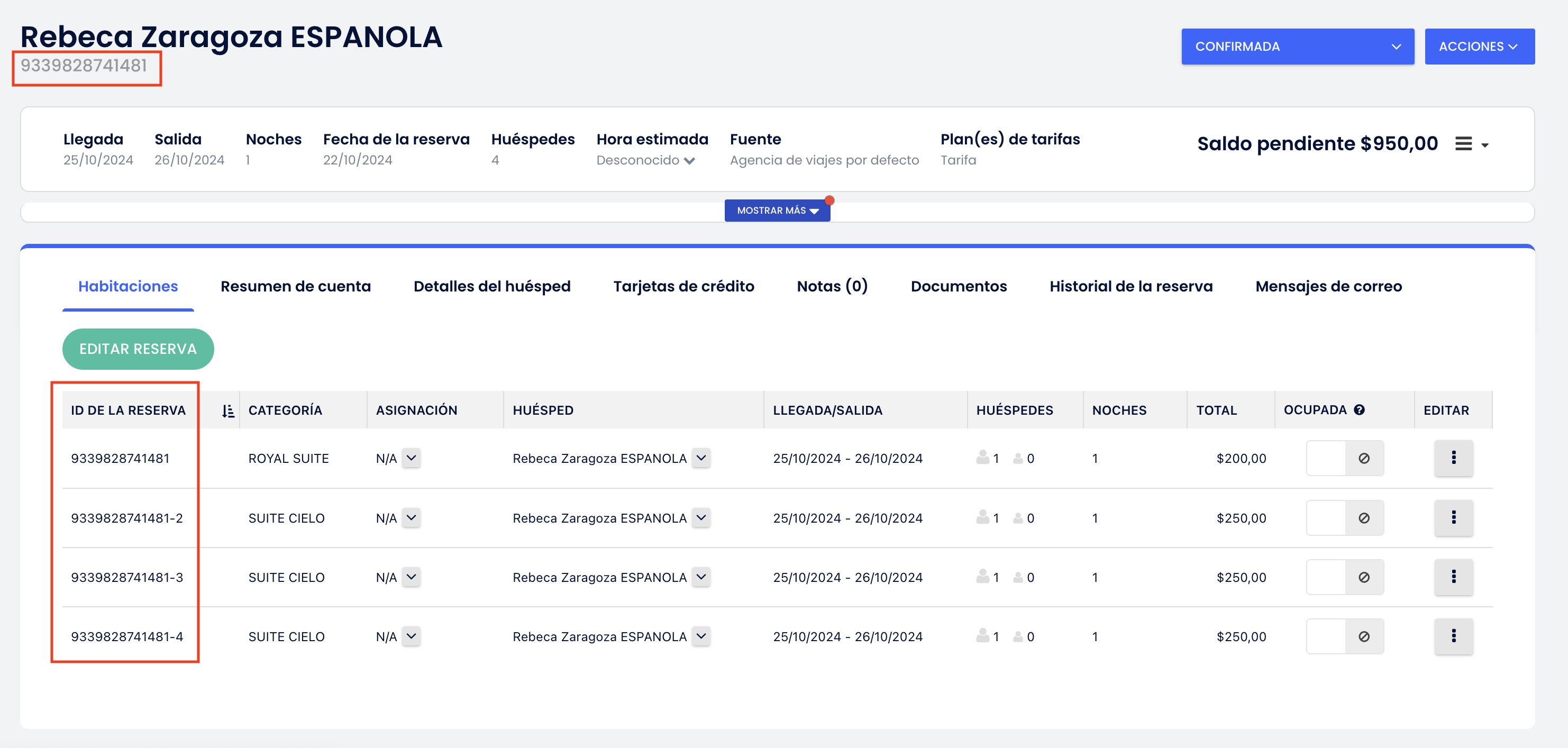Image resolution: width=1568 pixels, height=748 pixels.
Task: Toggle the occupied switch for reservation 9339828741481-2
Action: click(x=1345, y=517)
